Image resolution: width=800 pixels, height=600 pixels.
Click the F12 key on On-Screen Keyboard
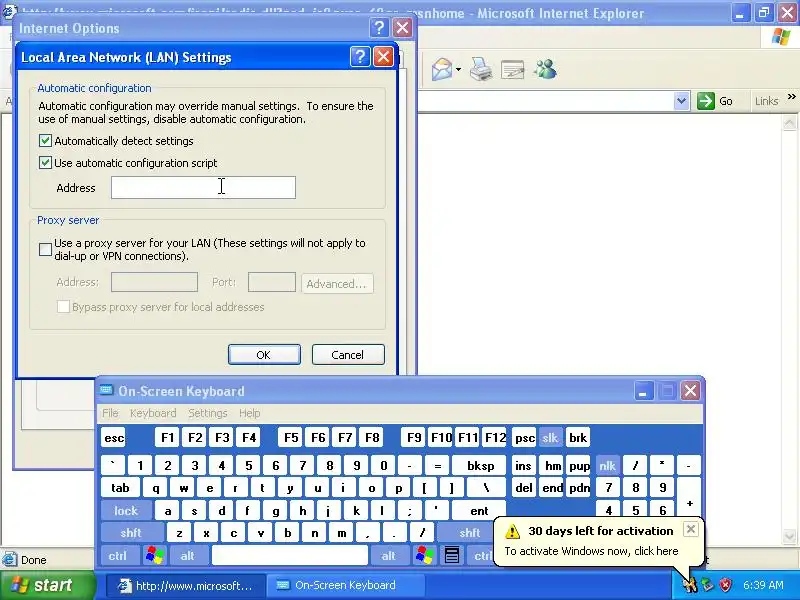[494, 438]
